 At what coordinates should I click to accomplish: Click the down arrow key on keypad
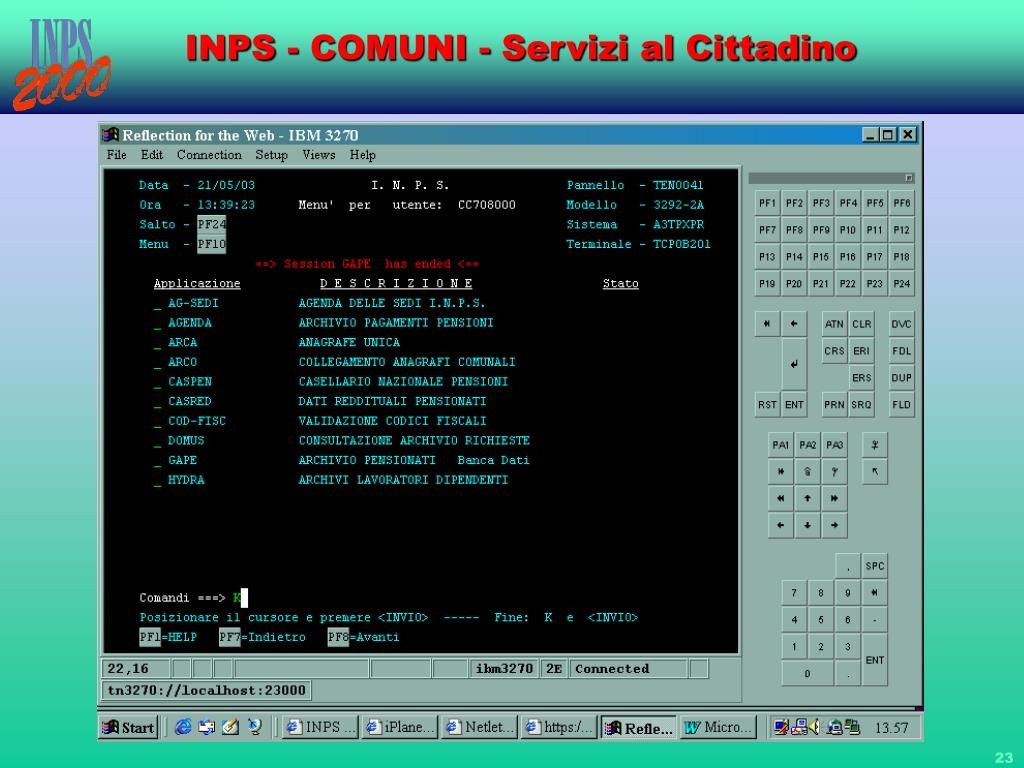coord(807,525)
